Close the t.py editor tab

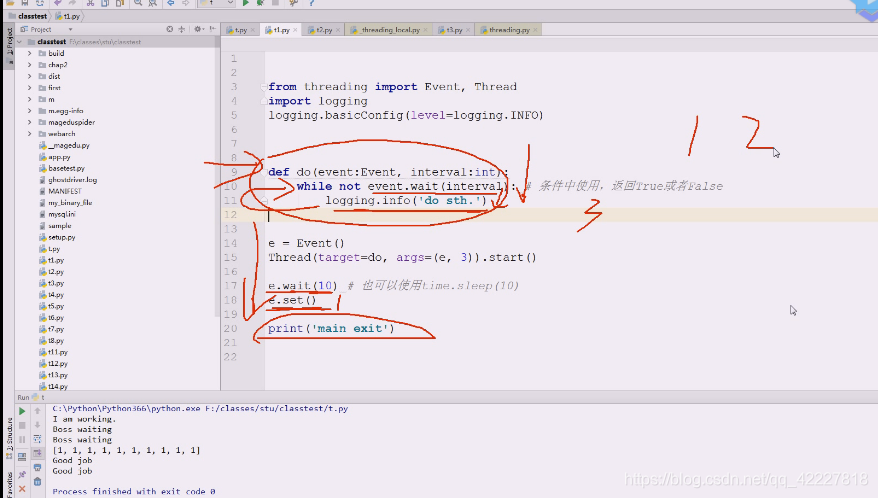coord(253,30)
